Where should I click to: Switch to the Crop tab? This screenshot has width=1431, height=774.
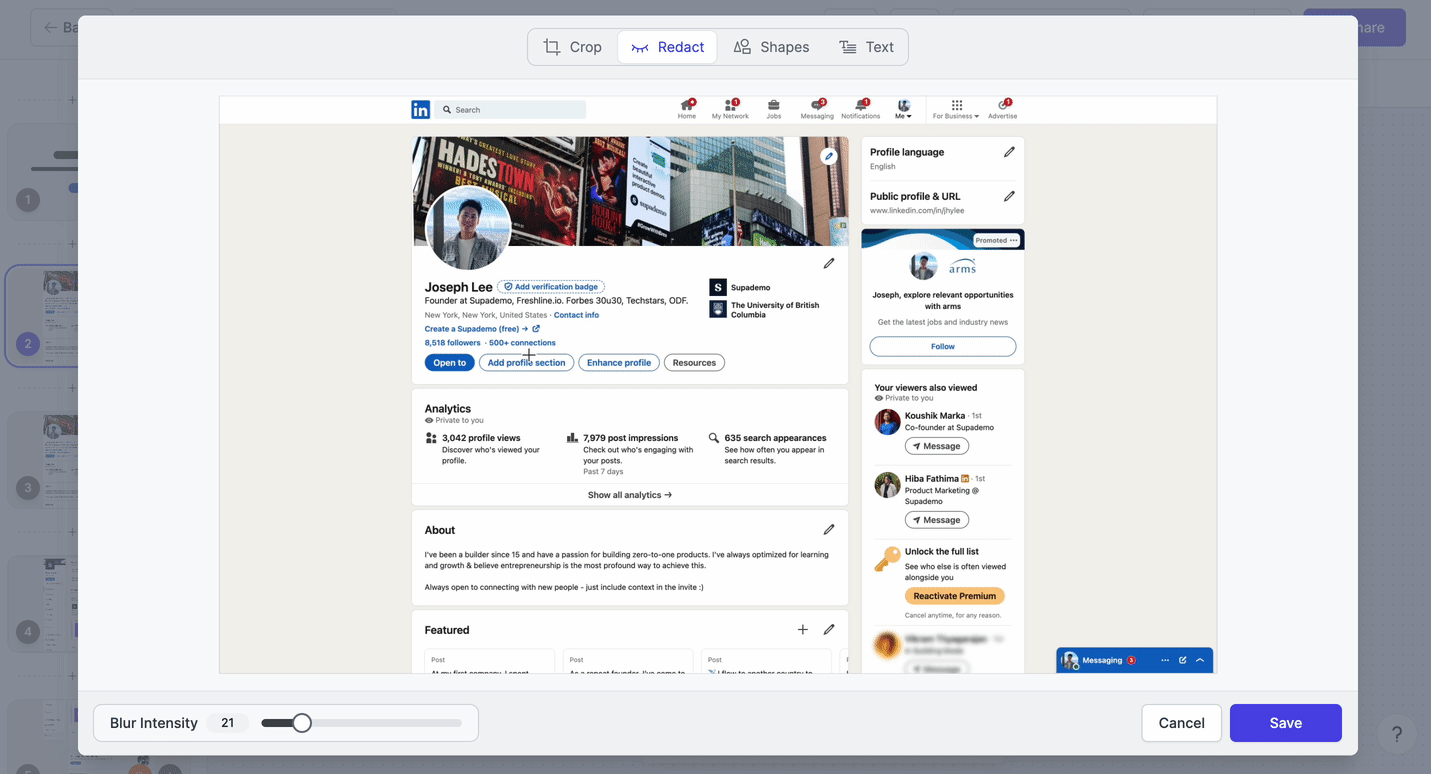572,47
